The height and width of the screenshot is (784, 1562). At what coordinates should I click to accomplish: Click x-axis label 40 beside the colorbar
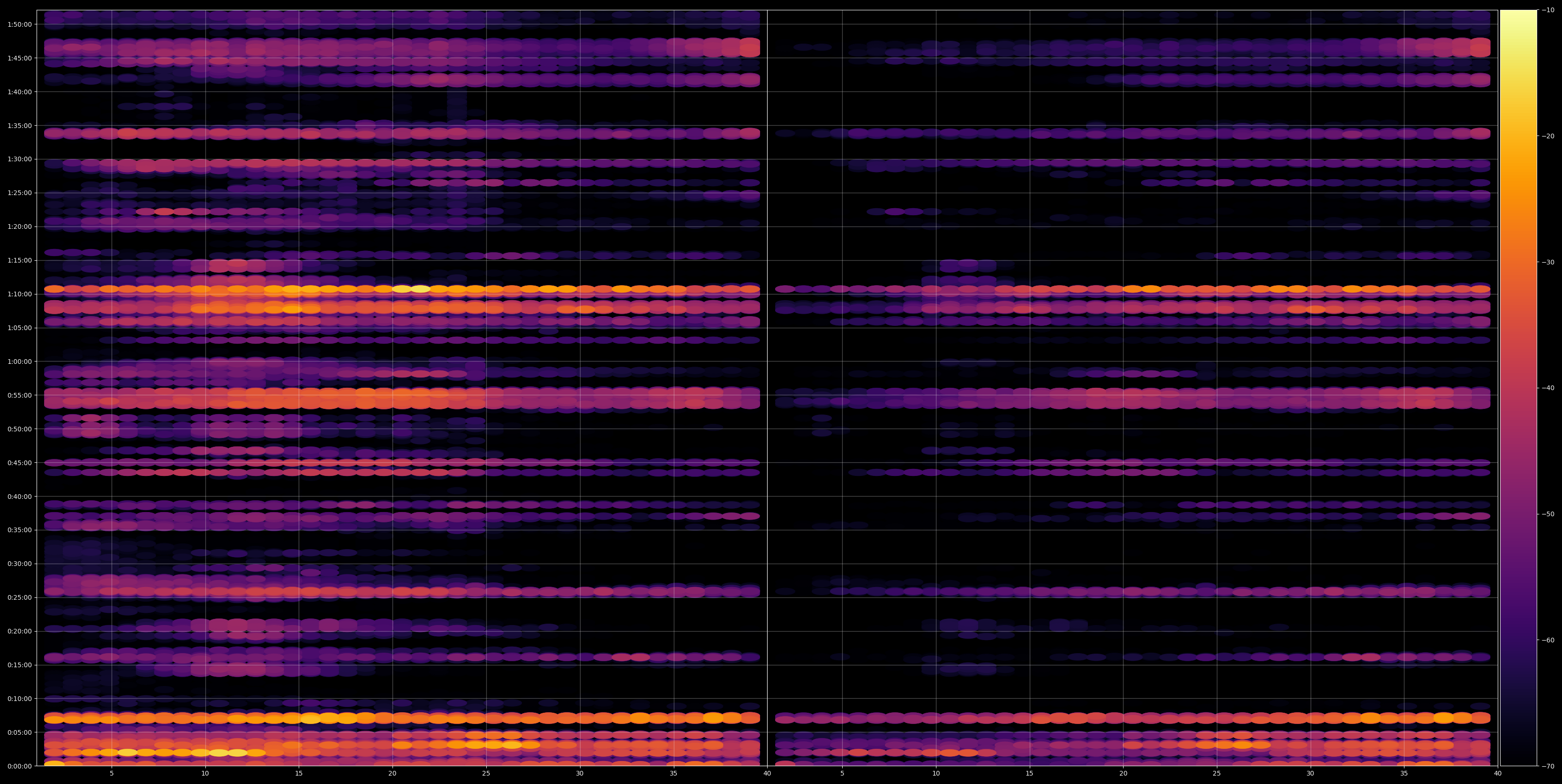point(1498,774)
